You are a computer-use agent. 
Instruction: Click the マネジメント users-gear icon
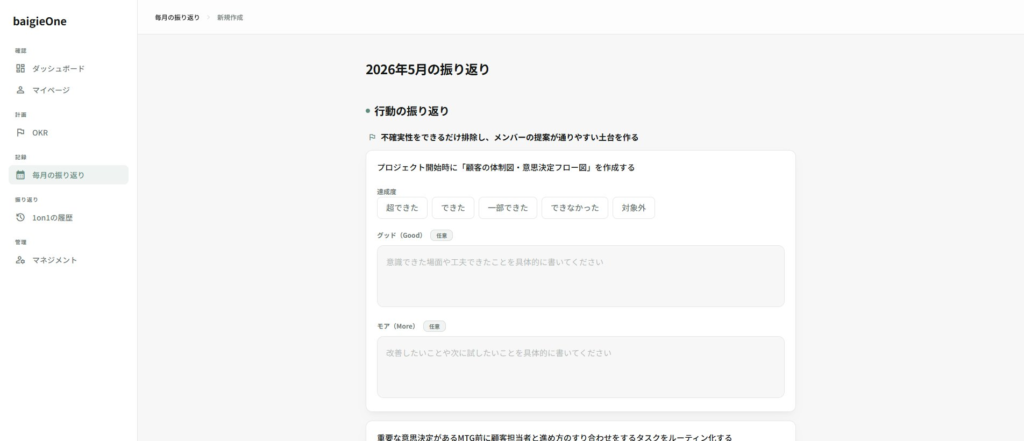coord(20,260)
